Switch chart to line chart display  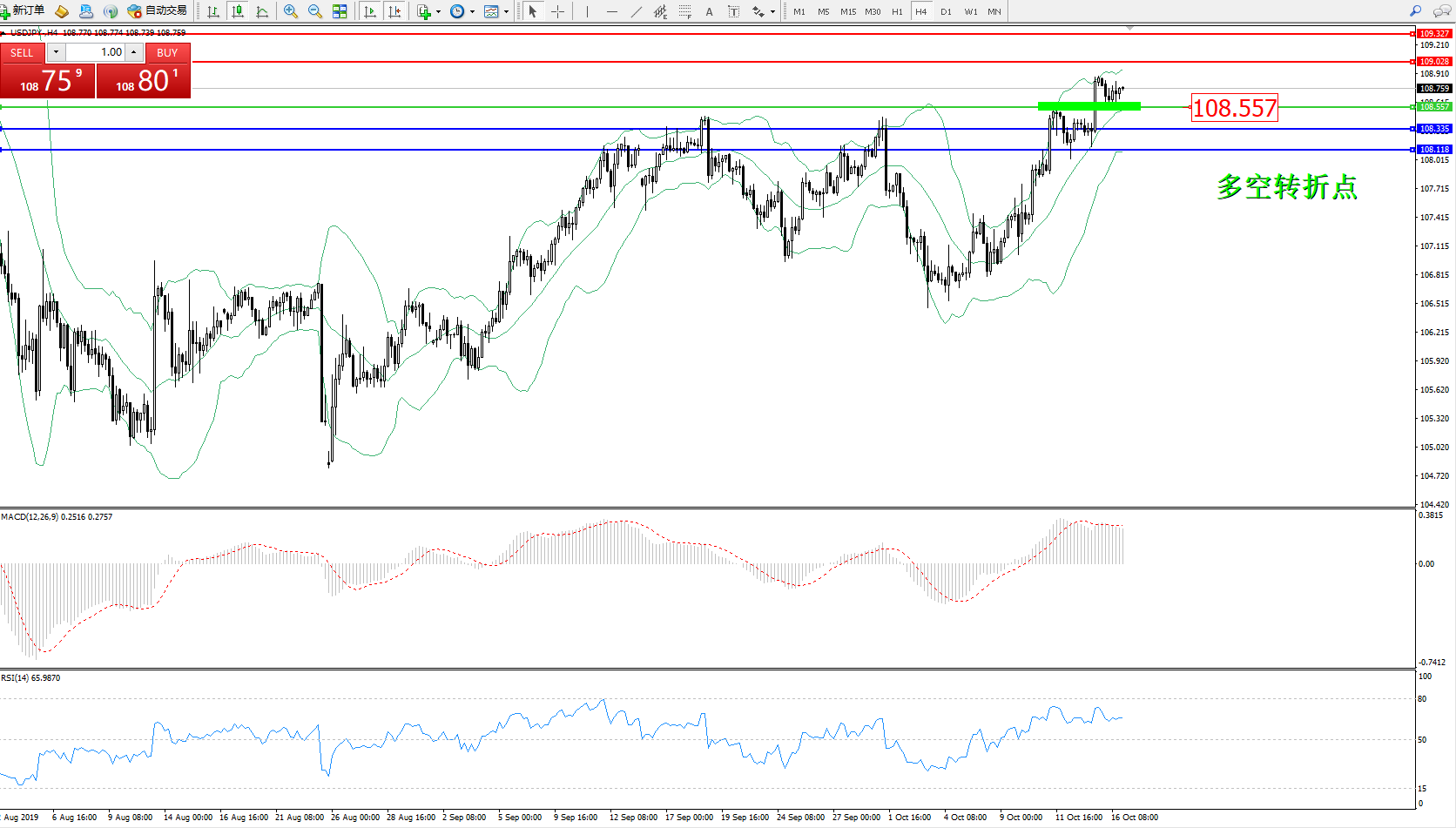tap(262, 11)
